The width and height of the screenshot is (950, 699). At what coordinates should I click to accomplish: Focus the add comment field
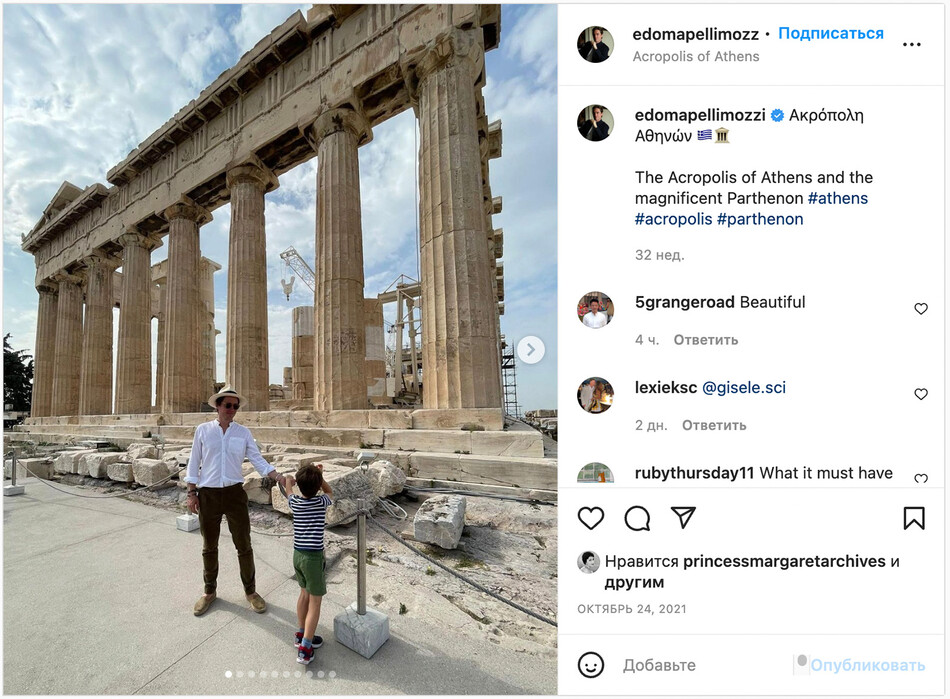coord(700,665)
